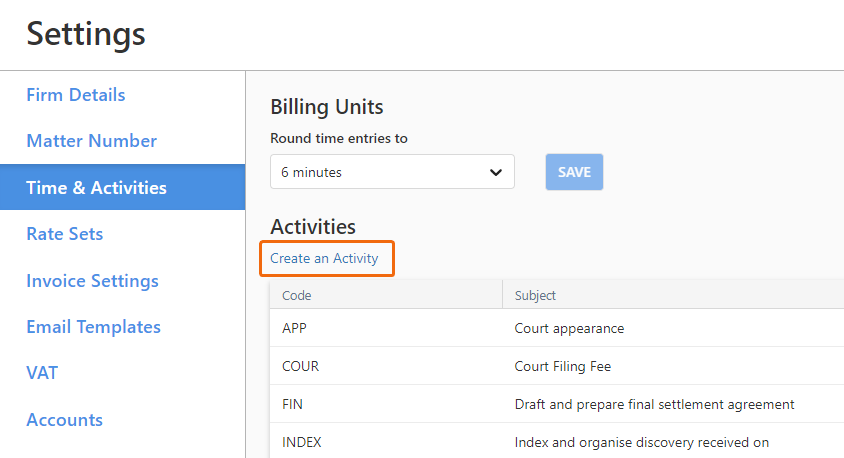Open the Firm Details settings page

[76, 95]
